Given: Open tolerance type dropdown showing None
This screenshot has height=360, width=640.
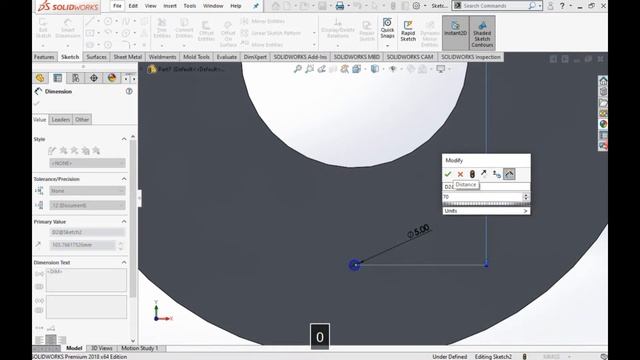Looking at the screenshot, I should click(x=87, y=191).
